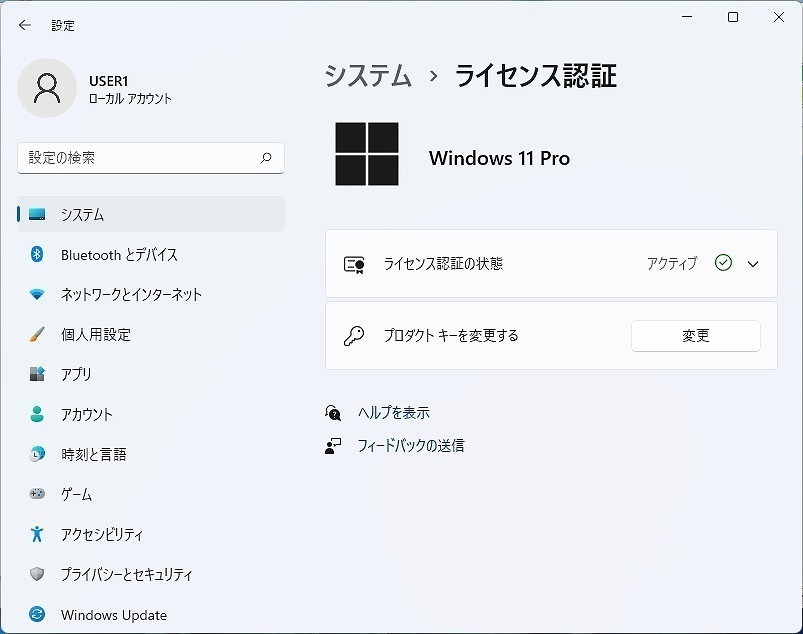Screen dimensions: 803x634
Task: Open 時刻と言語 settings icon
Action: pos(36,455)
